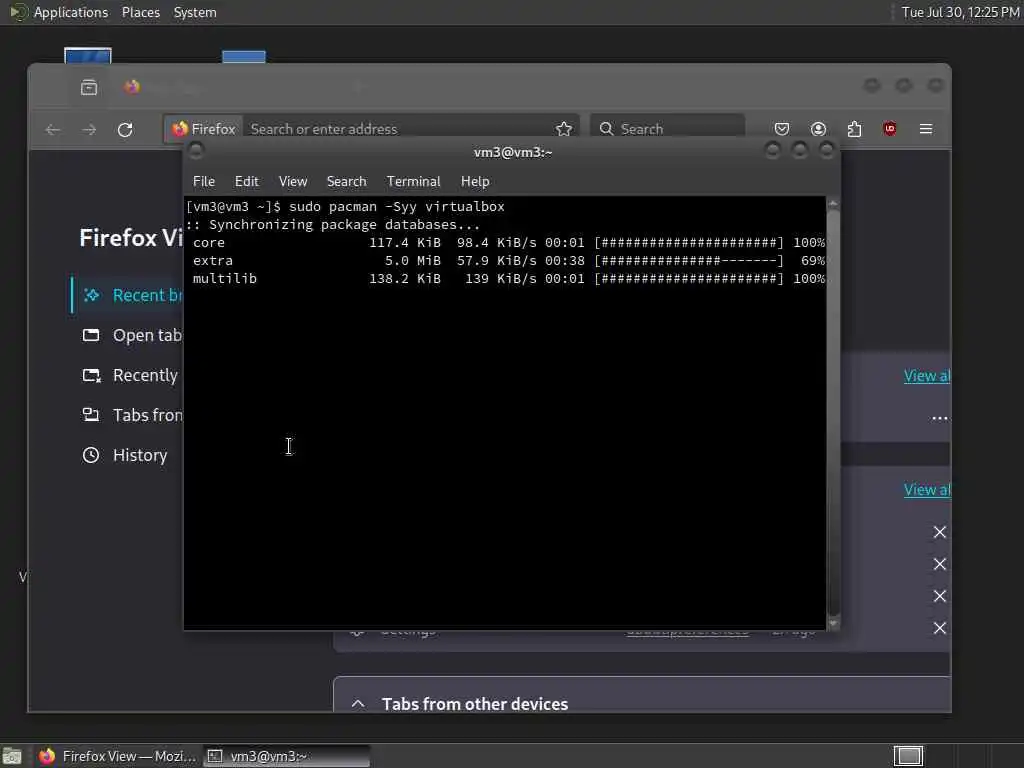This screenshot has width=1024, height=768.
Task: Click show desktop icon in bottom panel
Action: tap(12, 756)
